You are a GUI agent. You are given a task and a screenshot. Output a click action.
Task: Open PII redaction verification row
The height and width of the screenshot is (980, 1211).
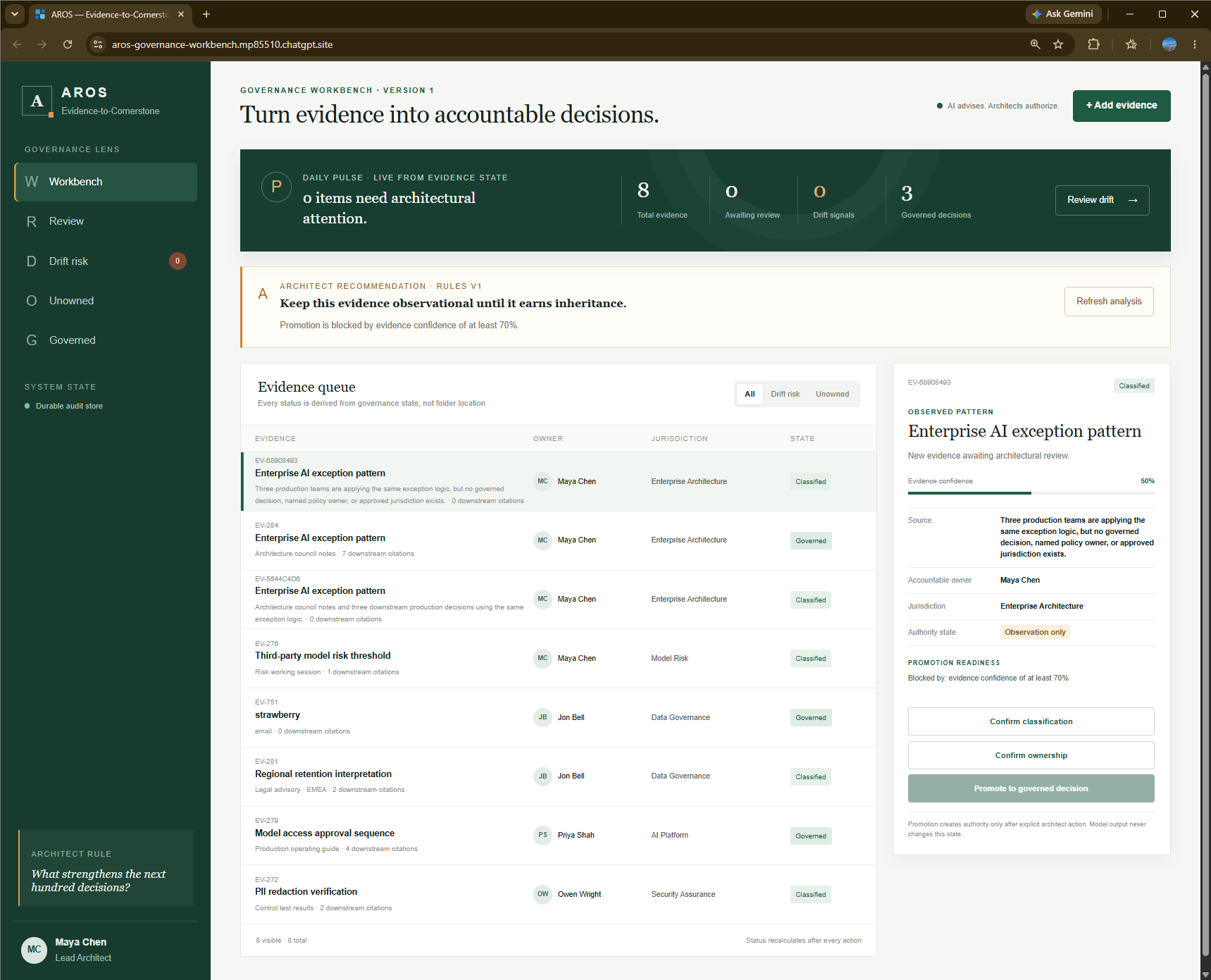click(x=559, y=895)
